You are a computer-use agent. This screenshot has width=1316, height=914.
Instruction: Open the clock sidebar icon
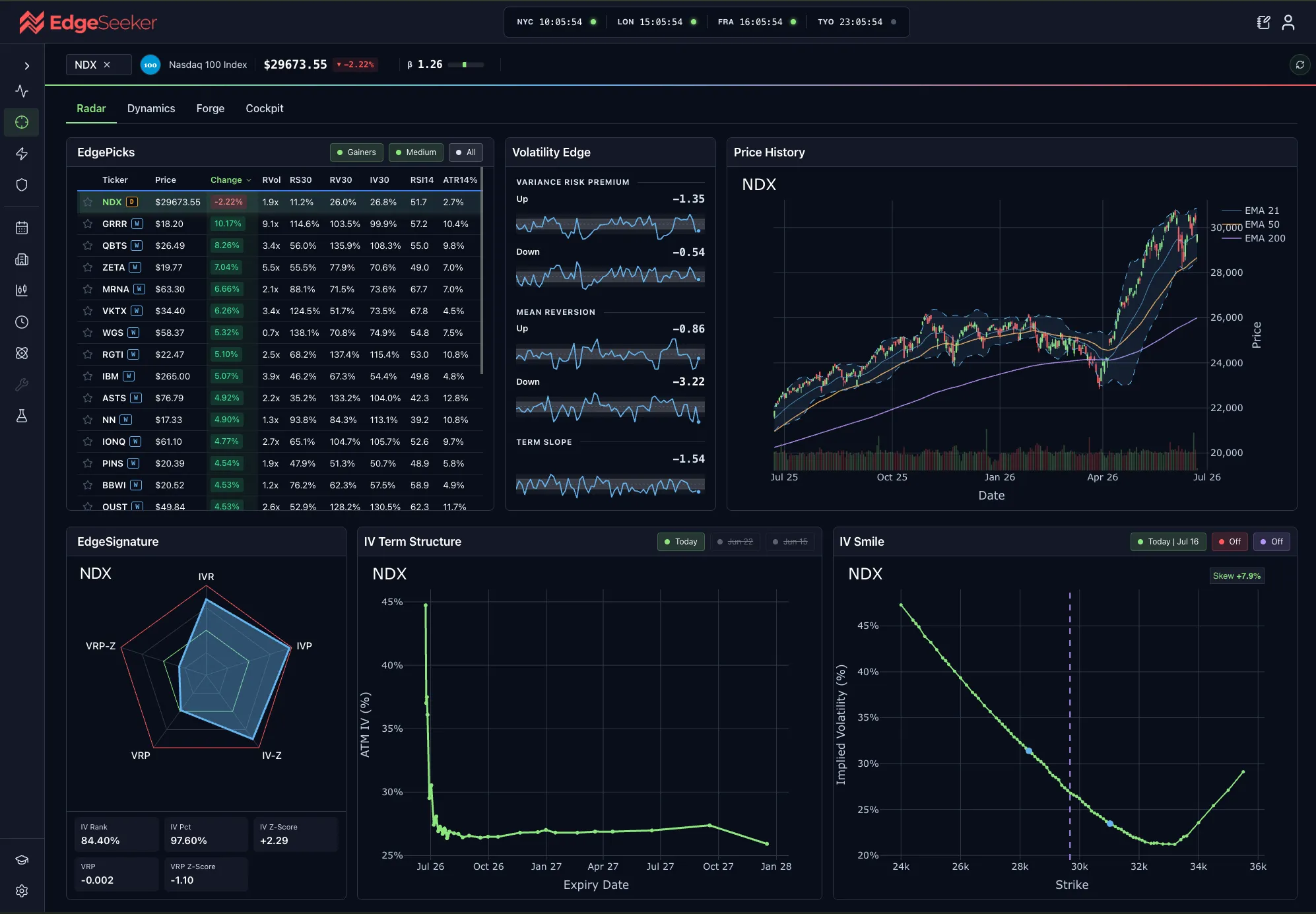pos(22,322)
